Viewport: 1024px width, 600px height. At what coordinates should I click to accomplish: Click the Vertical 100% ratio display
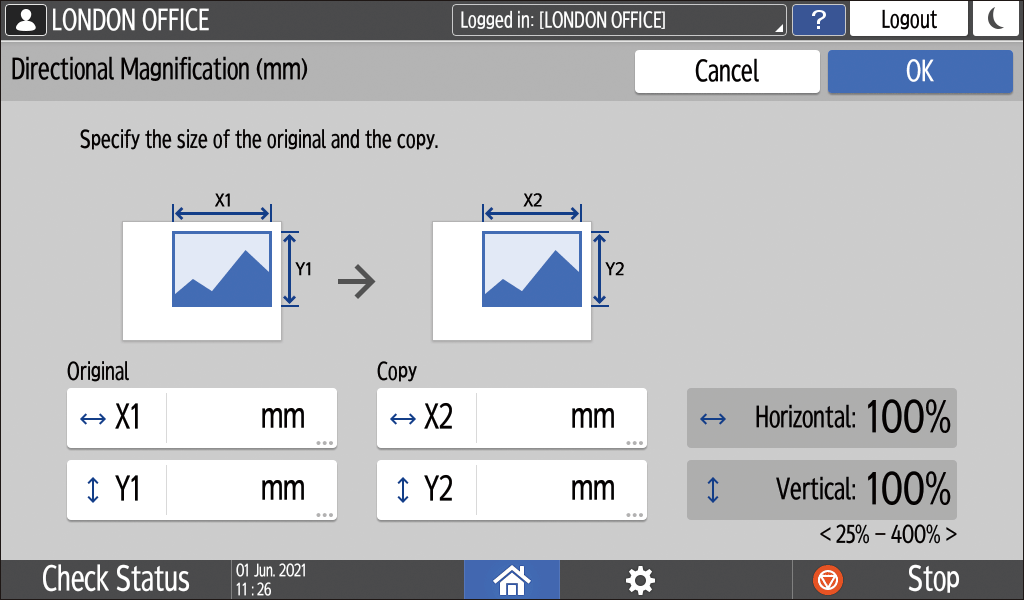821,490
